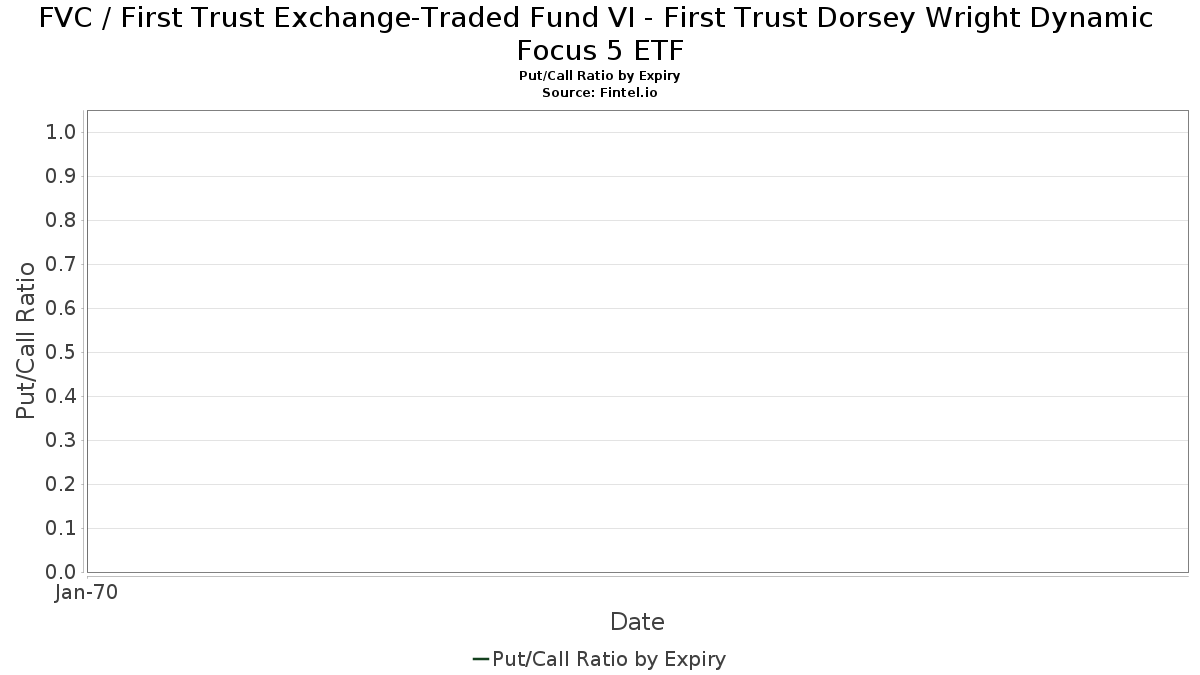The image size is (1200, 675).
Task: Click the 0.2 y-axis tick label
Action: (61, 484)
